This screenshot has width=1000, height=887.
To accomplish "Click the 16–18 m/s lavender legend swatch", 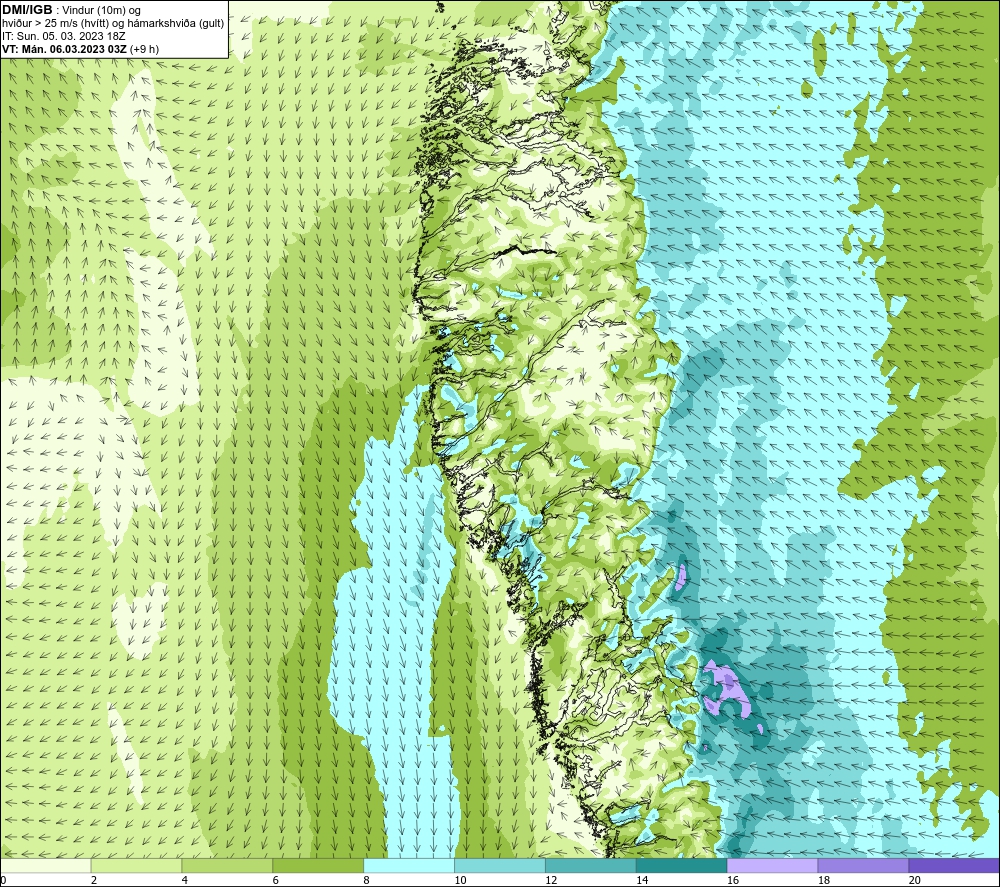I will pos(772,866).
